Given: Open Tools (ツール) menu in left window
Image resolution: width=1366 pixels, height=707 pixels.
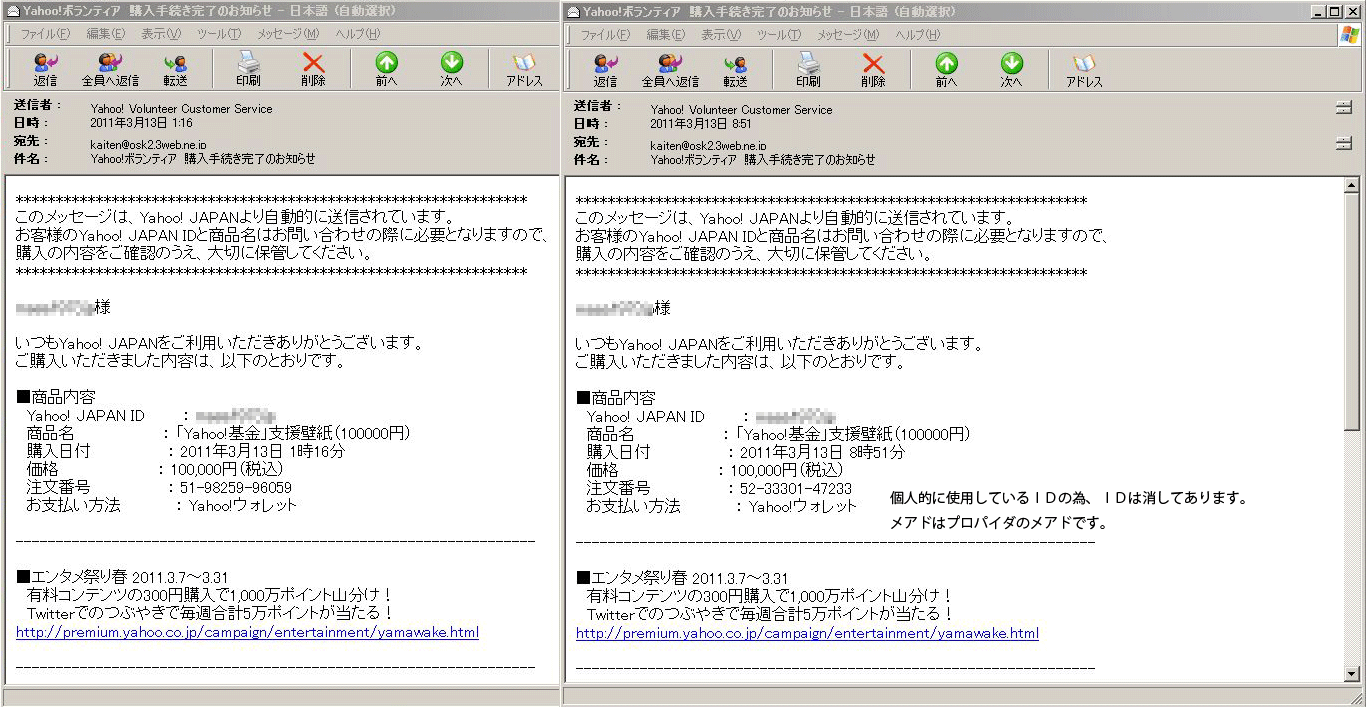Looking at the screenshot, I should tap(219, 34).
